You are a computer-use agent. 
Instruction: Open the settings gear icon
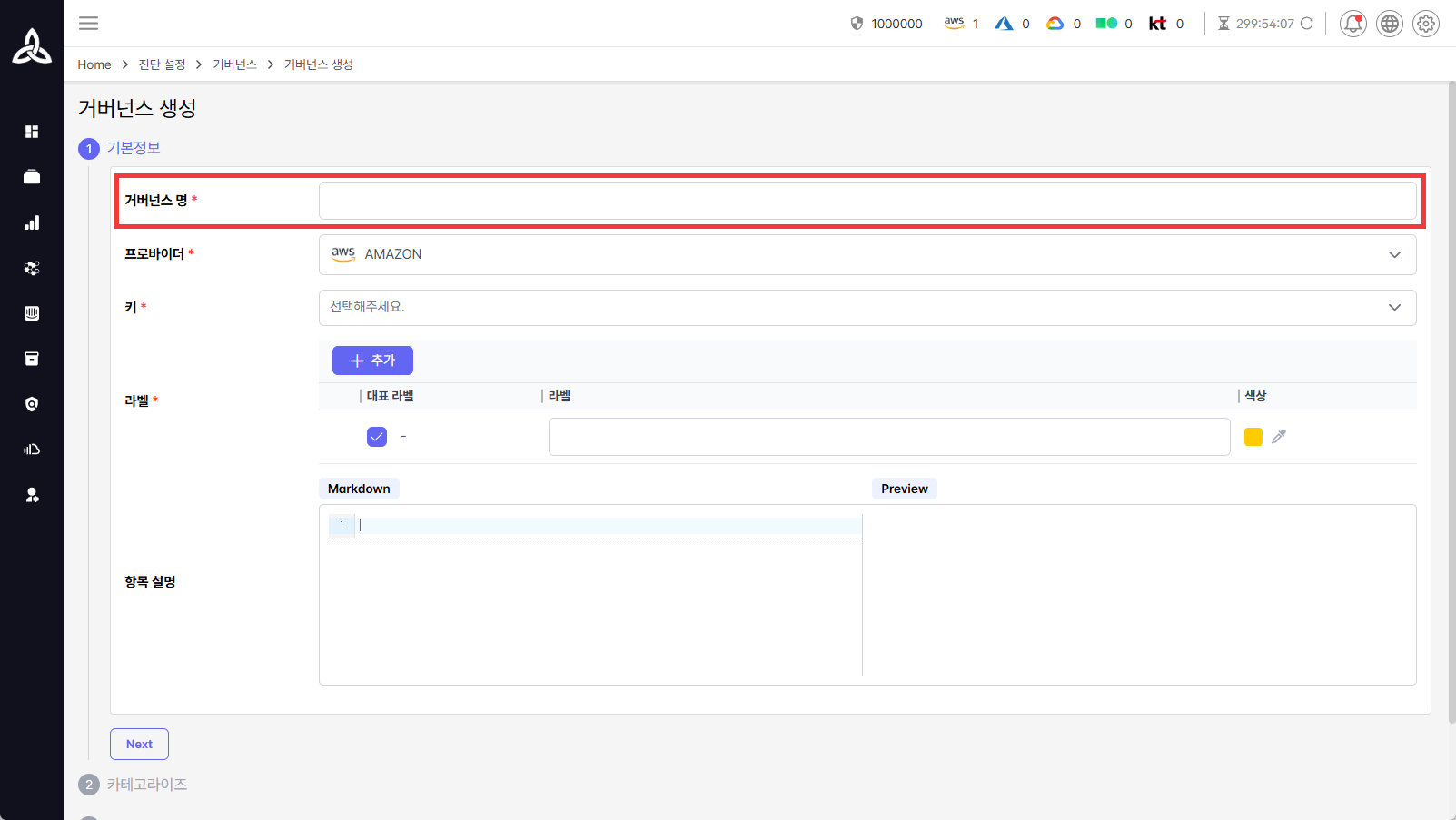(1425, 24)
